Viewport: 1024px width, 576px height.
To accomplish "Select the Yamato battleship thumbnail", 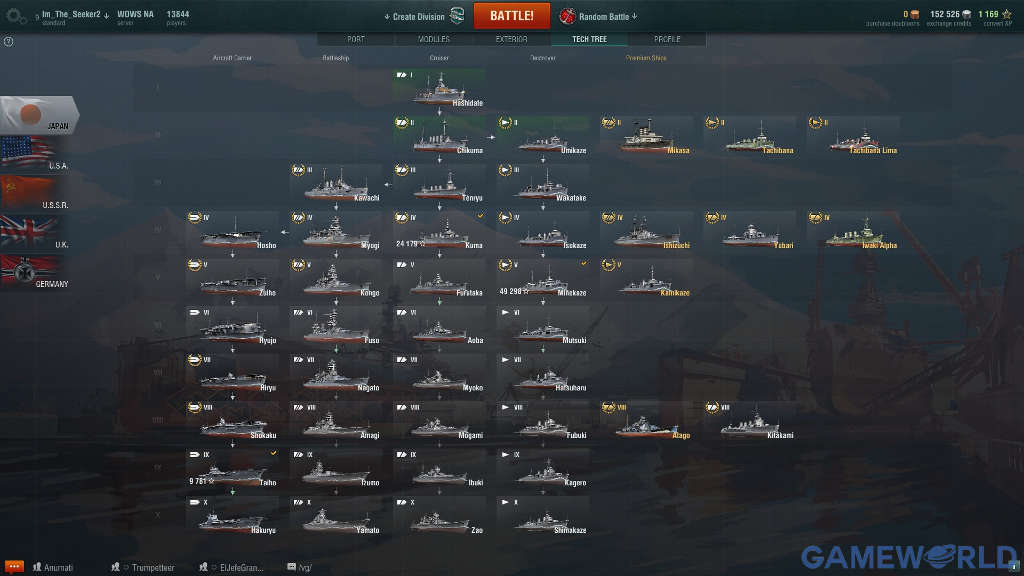I will (x=336, y=517).
